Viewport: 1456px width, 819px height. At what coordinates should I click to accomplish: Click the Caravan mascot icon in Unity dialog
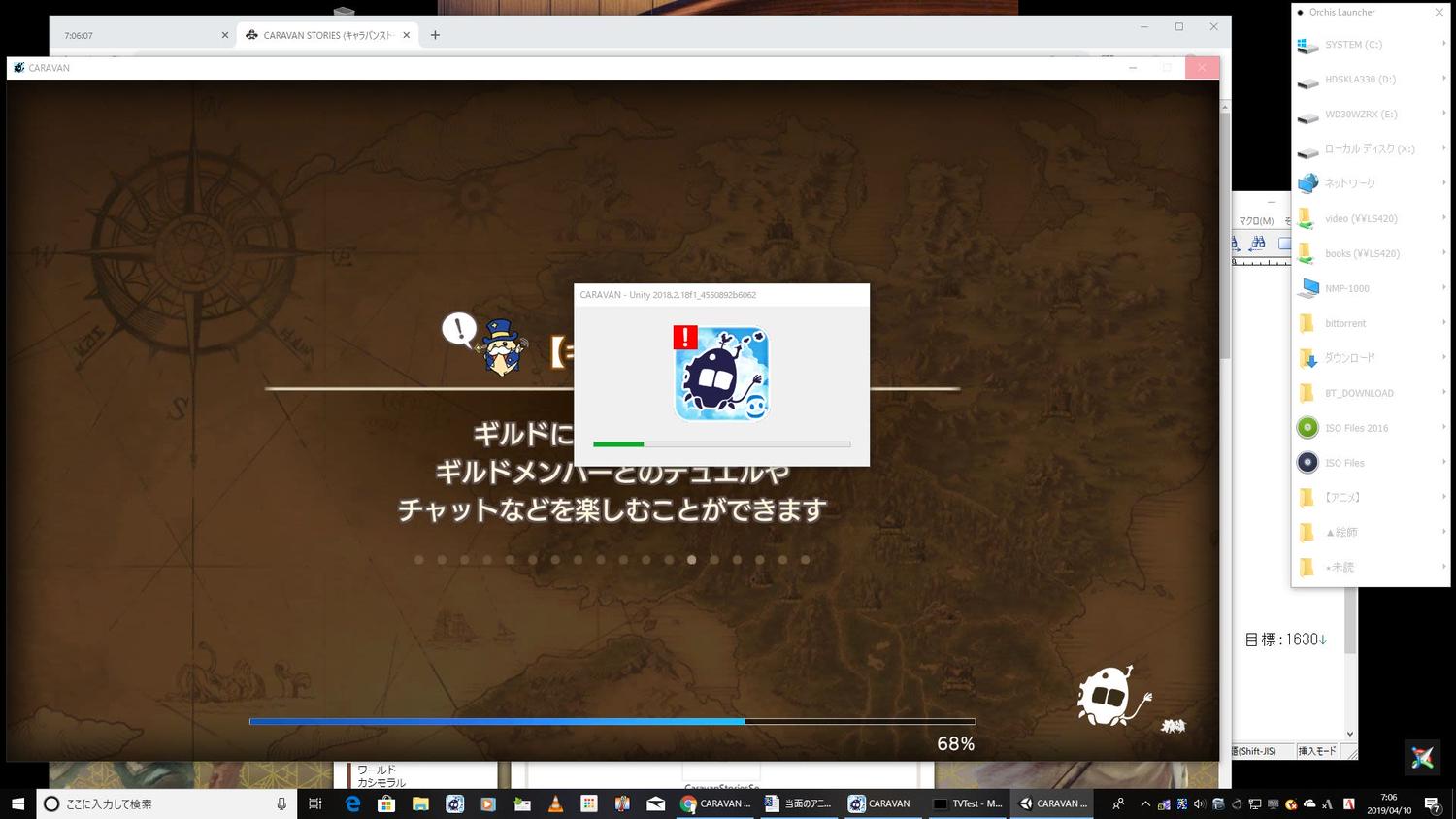pos(721,374)
